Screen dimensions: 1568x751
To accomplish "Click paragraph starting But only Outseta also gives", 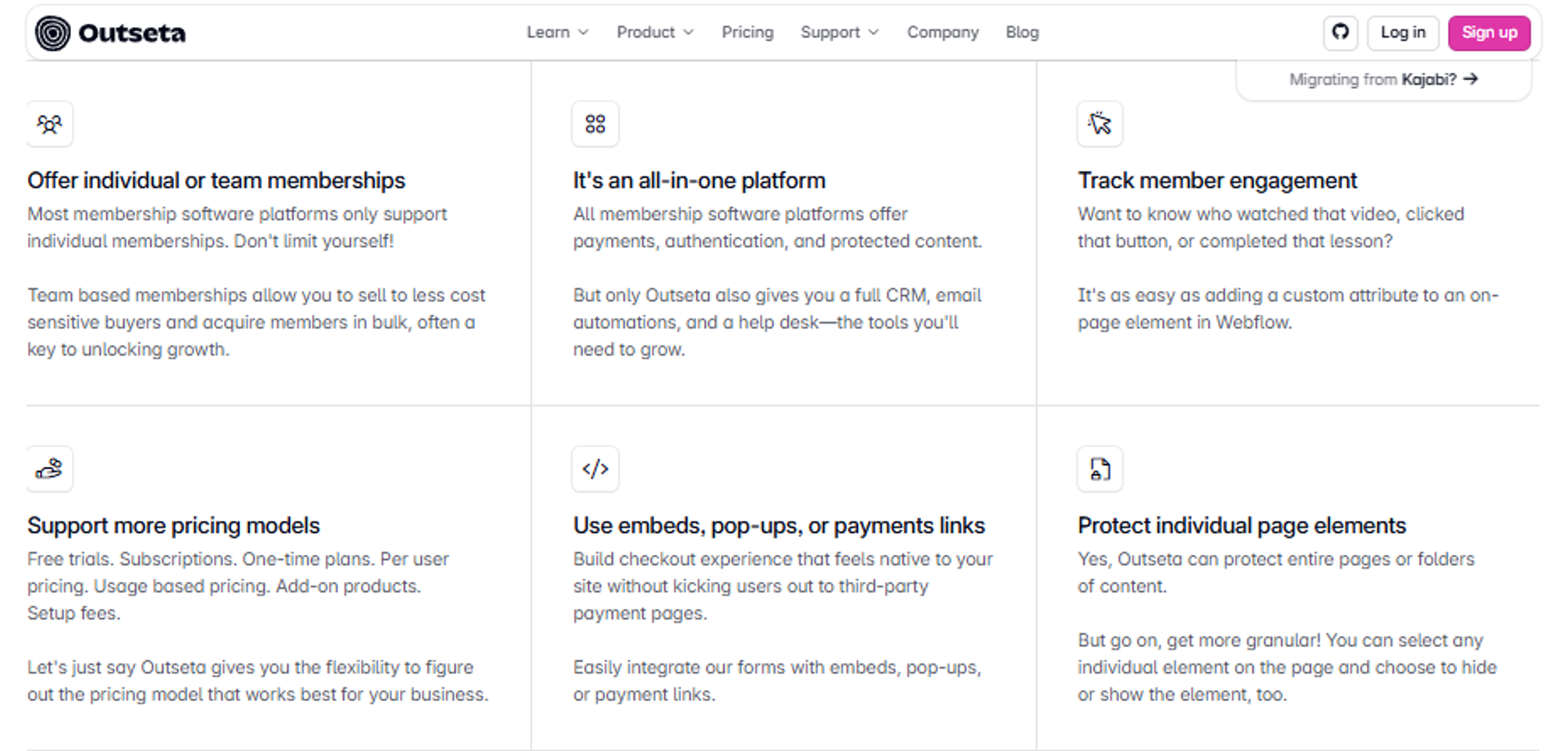I will [777, 322].
